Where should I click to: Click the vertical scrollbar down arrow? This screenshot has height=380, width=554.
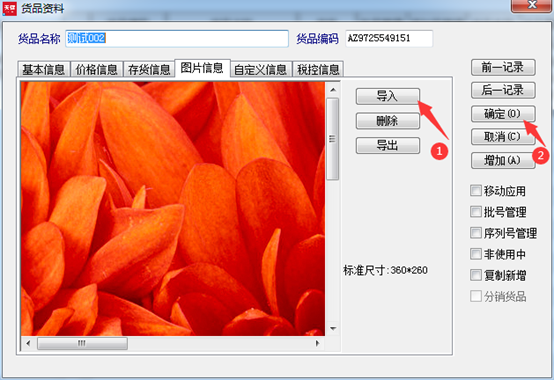[333, 328]
